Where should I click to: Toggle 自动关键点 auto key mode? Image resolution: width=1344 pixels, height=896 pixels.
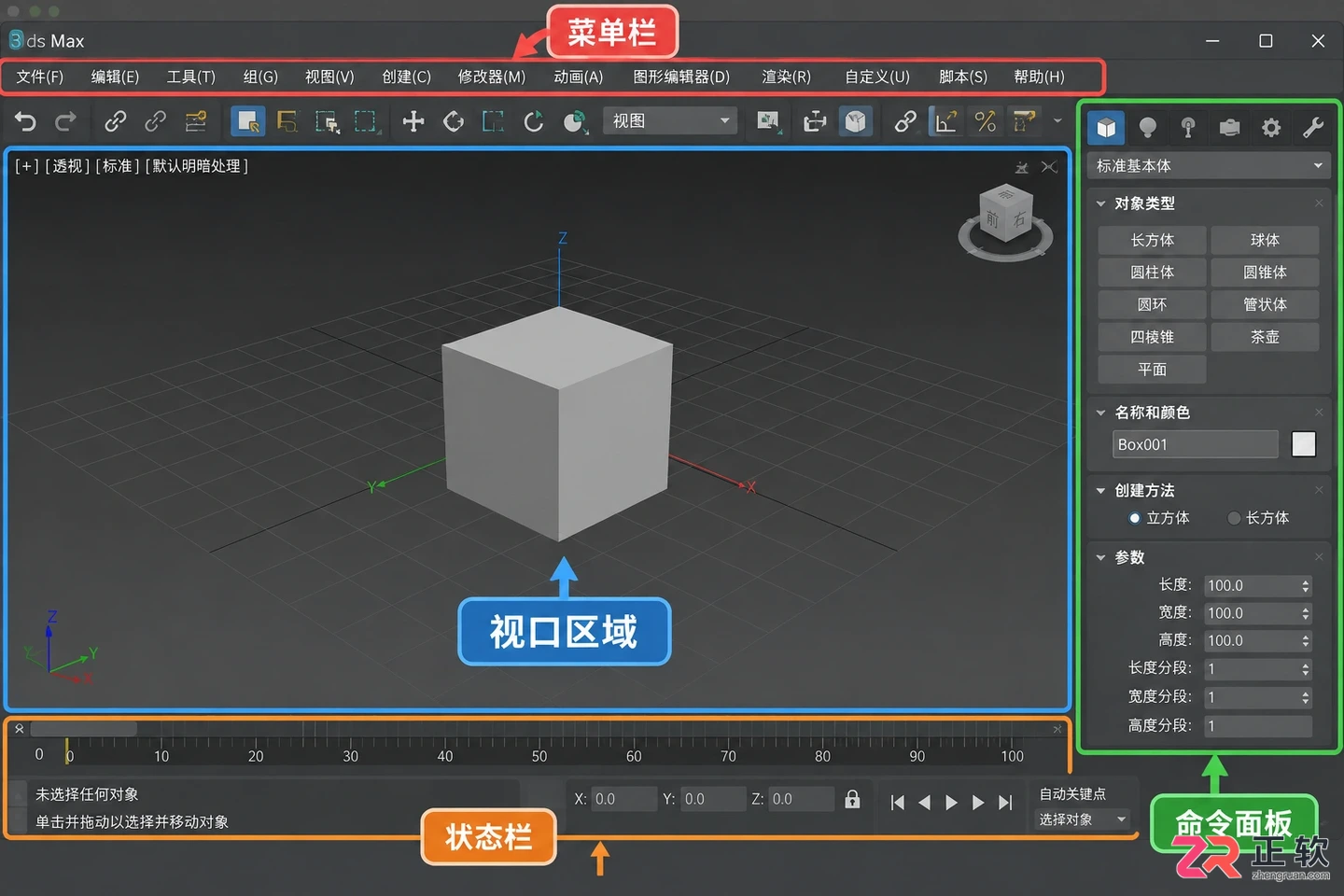click(x=1072, y=793)
